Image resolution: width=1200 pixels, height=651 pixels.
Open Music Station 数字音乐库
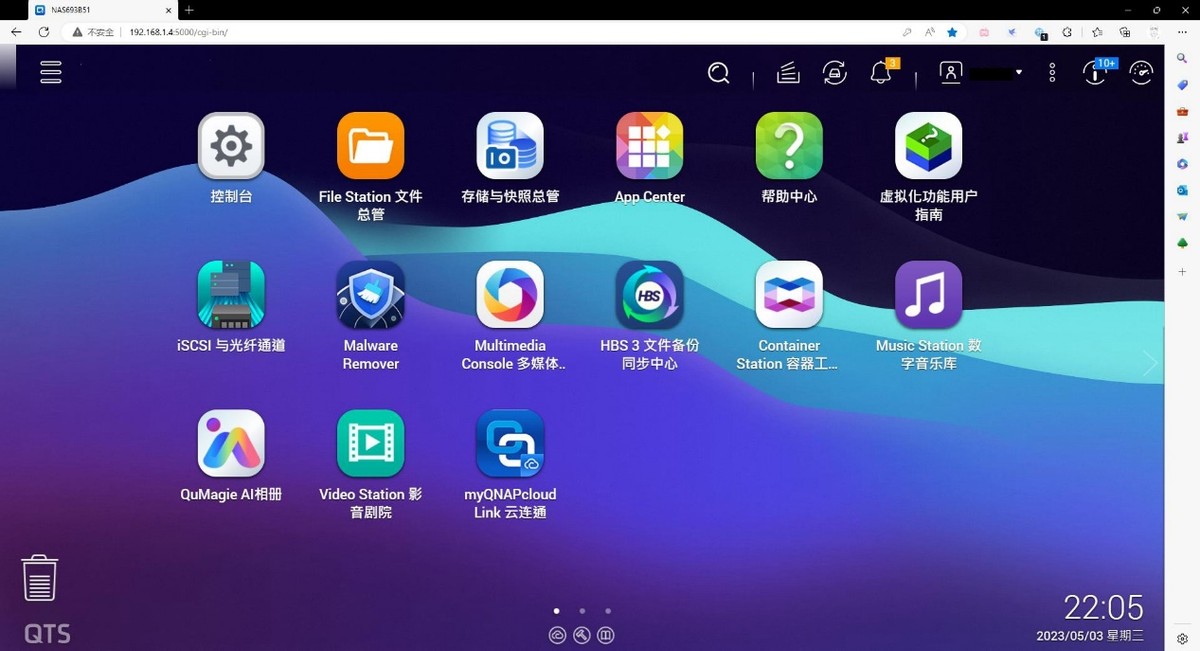(928, 294)
